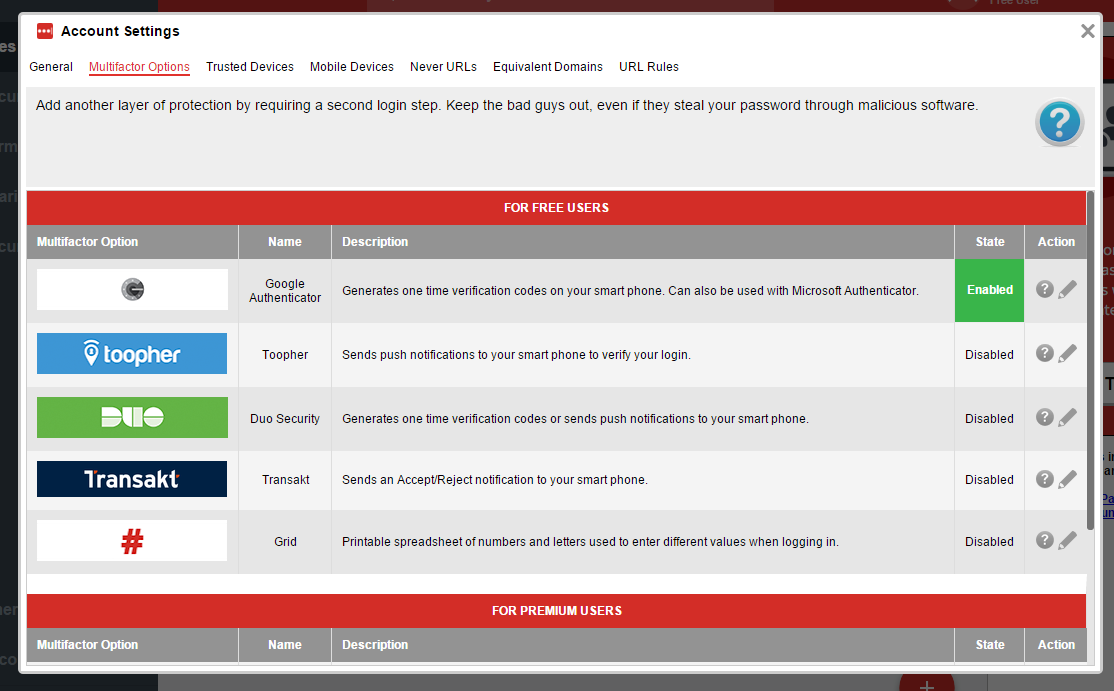This screenshot has width=1114, height=691.
Task: Select the Multifactor Options tab
Action: 139,67
